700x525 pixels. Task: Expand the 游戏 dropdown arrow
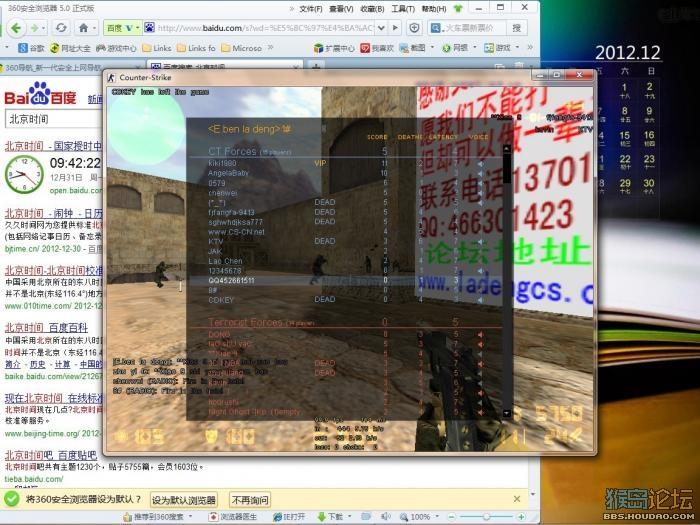[517, 47]
